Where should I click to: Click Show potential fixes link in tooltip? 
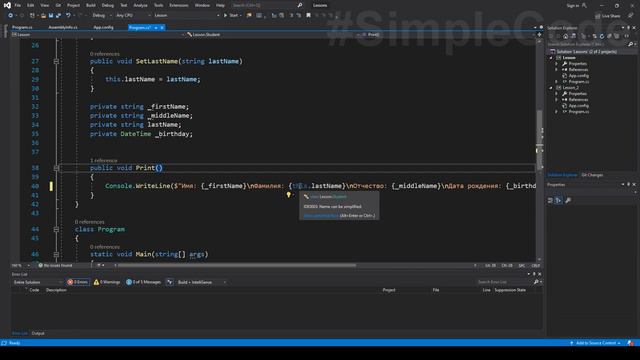click(x=321, y=216)
